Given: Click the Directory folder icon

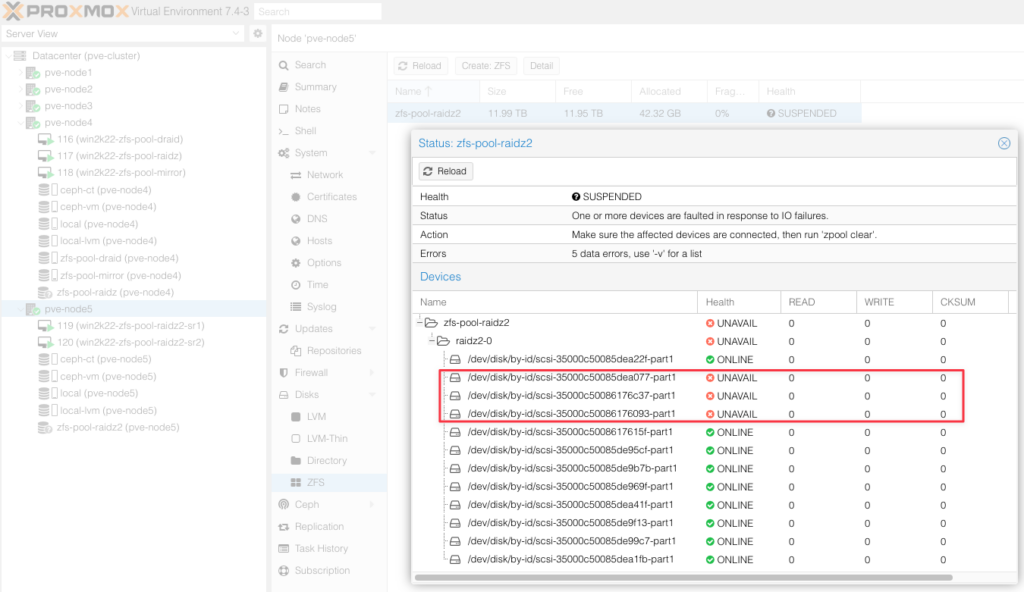Looking at the screenshot, I should (x=296, y=461).
